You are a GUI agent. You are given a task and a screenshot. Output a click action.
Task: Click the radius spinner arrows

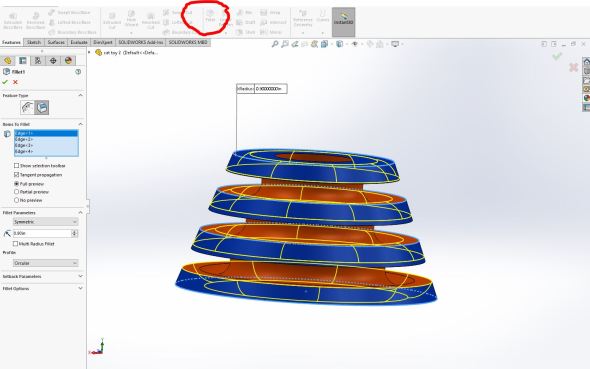pos(75,233)
